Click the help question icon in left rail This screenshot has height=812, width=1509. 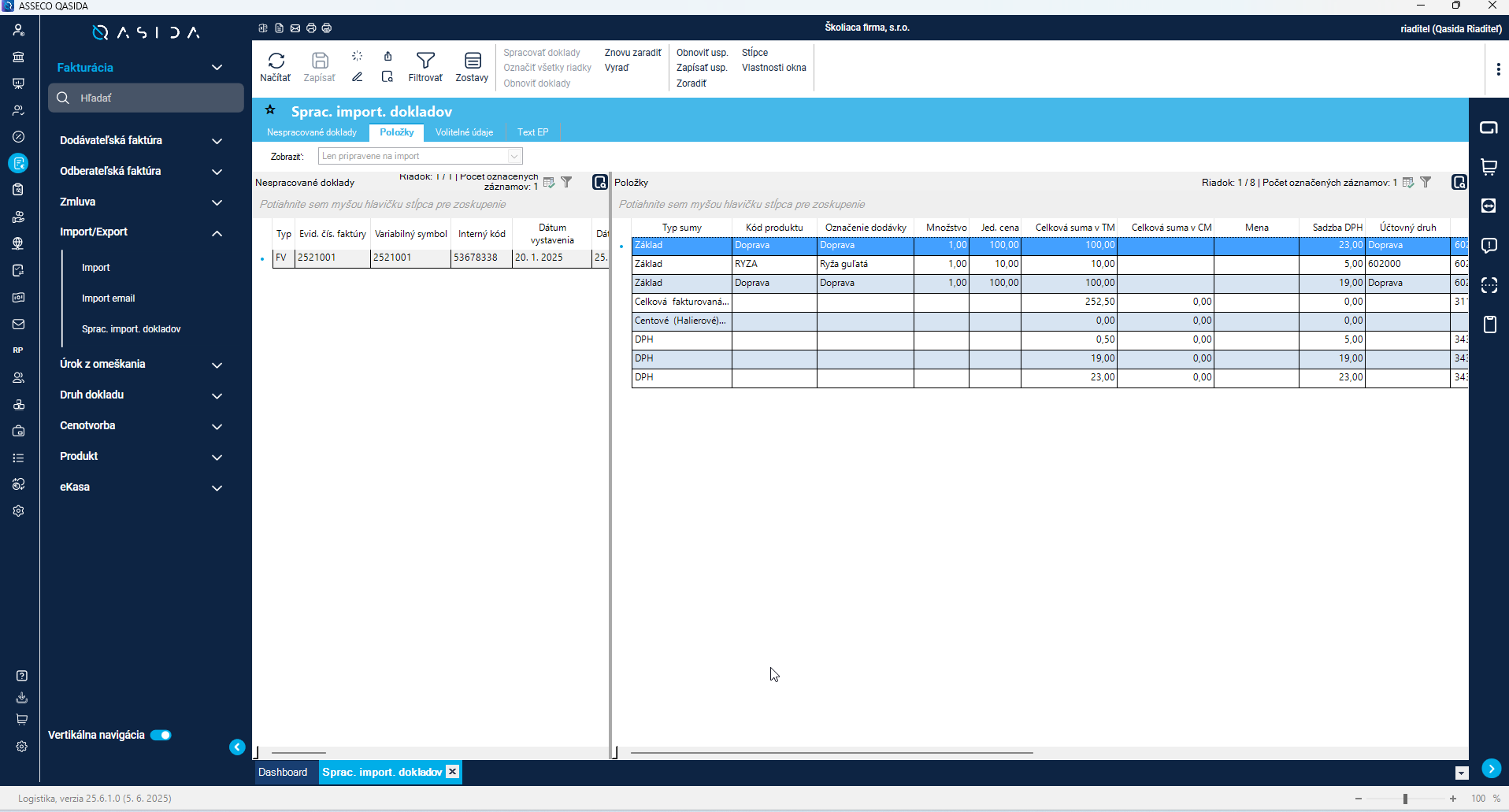pos(22,676)
